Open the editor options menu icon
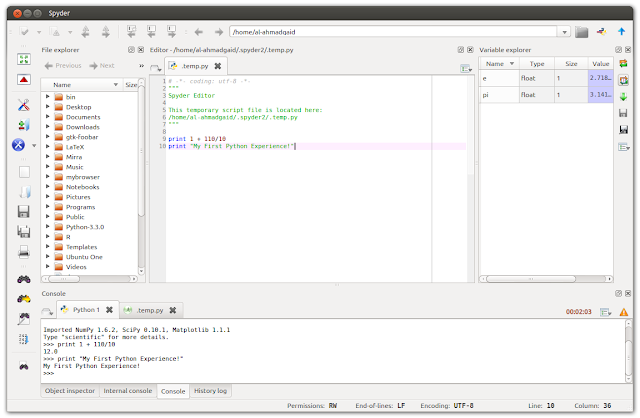Image resolution: width=640 pixels, height=418 pixels. point(466,69)
